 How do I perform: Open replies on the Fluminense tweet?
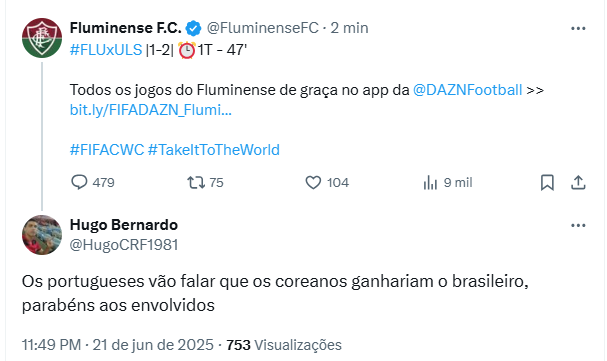(x=93, y=182)
